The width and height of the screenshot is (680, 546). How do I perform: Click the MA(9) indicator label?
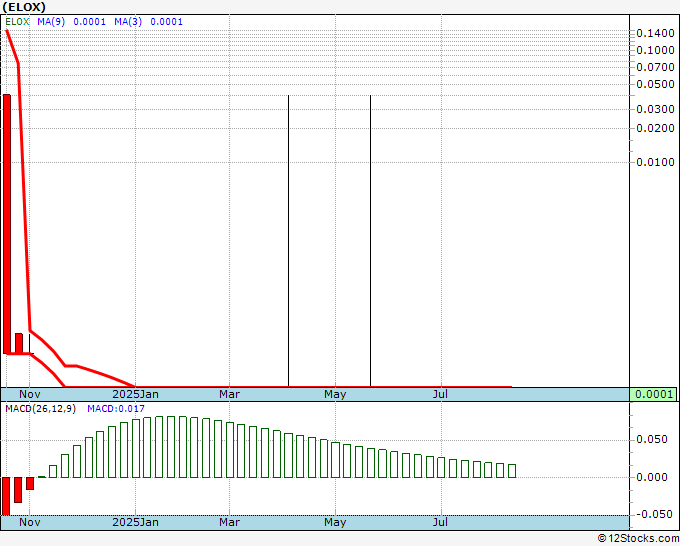pos(50,21)
